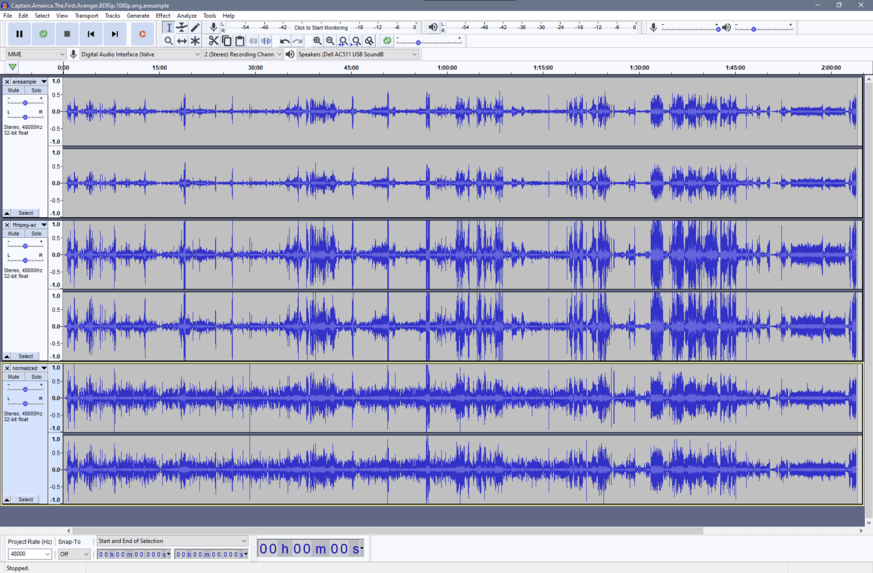Open the Effect menu
Image resolution: width=873 pixels, height=573 pixels.
coord(163,16)
